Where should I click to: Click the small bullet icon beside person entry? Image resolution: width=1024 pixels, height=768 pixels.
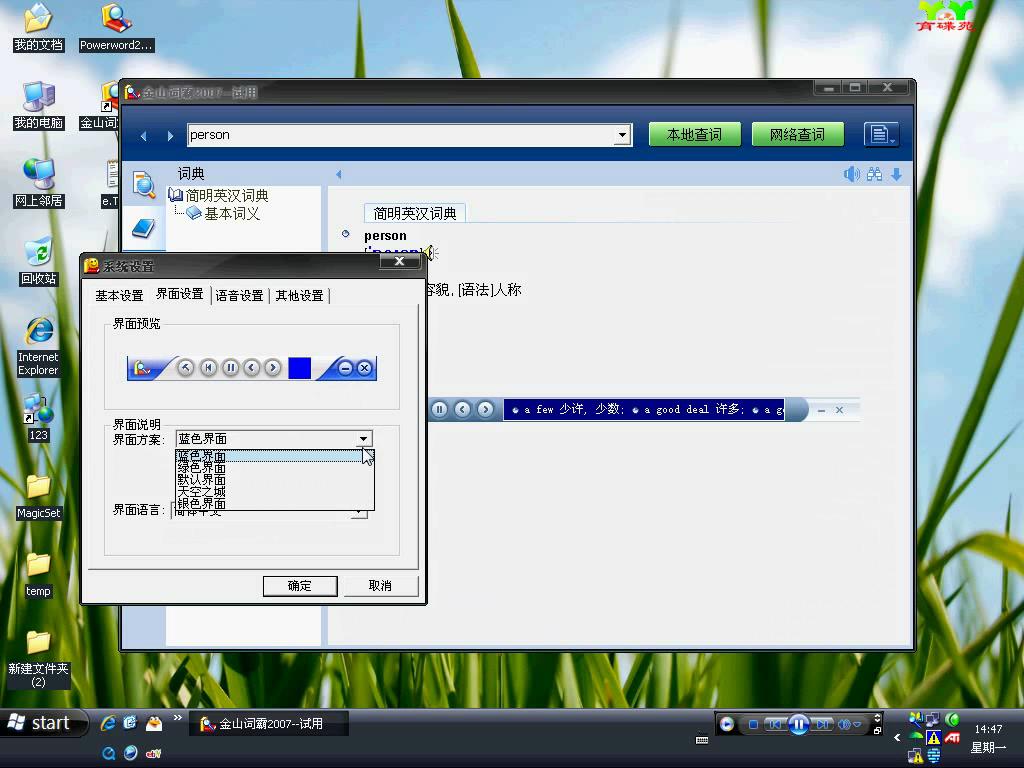345,234
